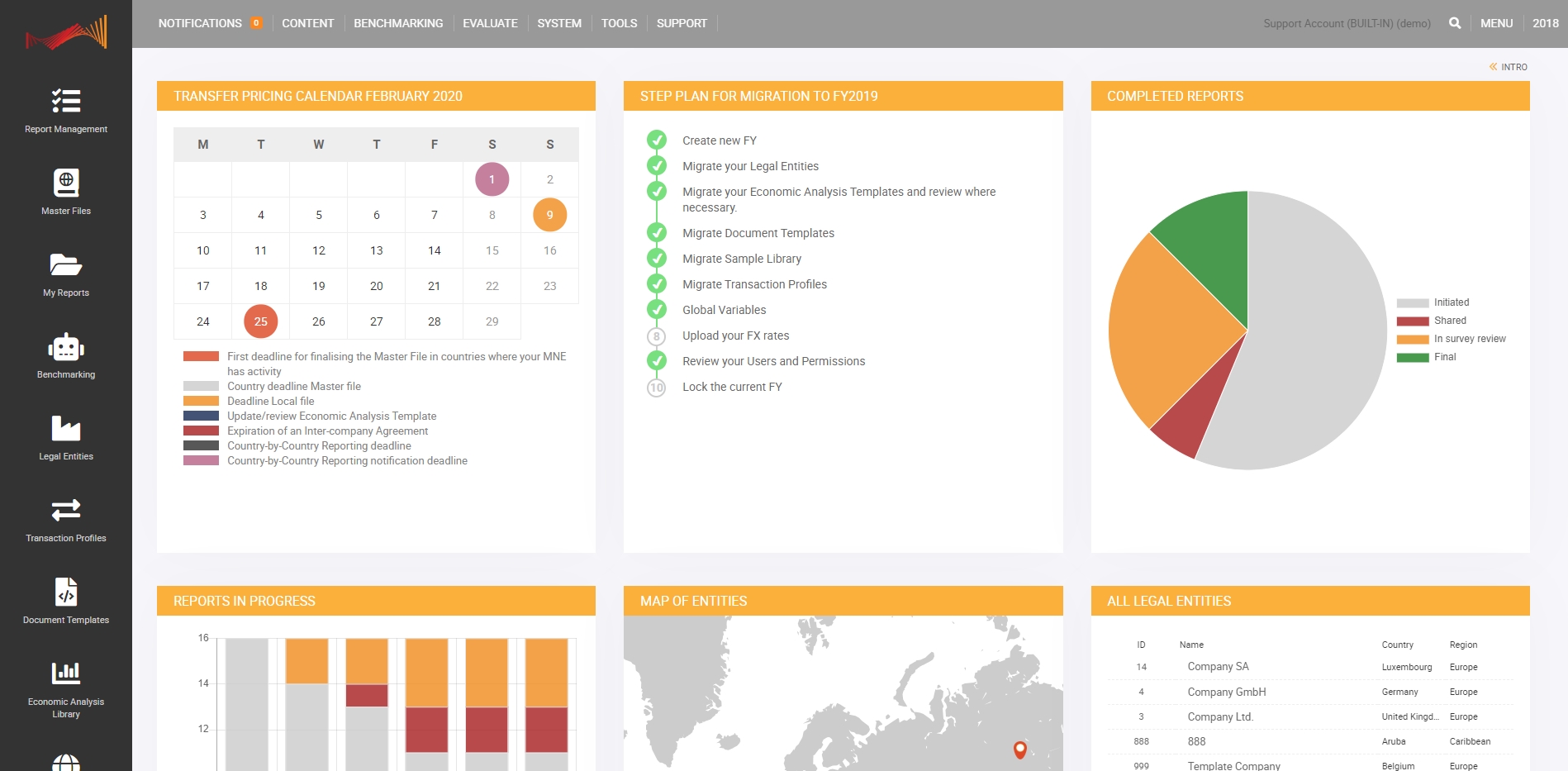Click the application logo
Image resolution: width=1568 pixels, height=771 pixels.
(66, 33)
